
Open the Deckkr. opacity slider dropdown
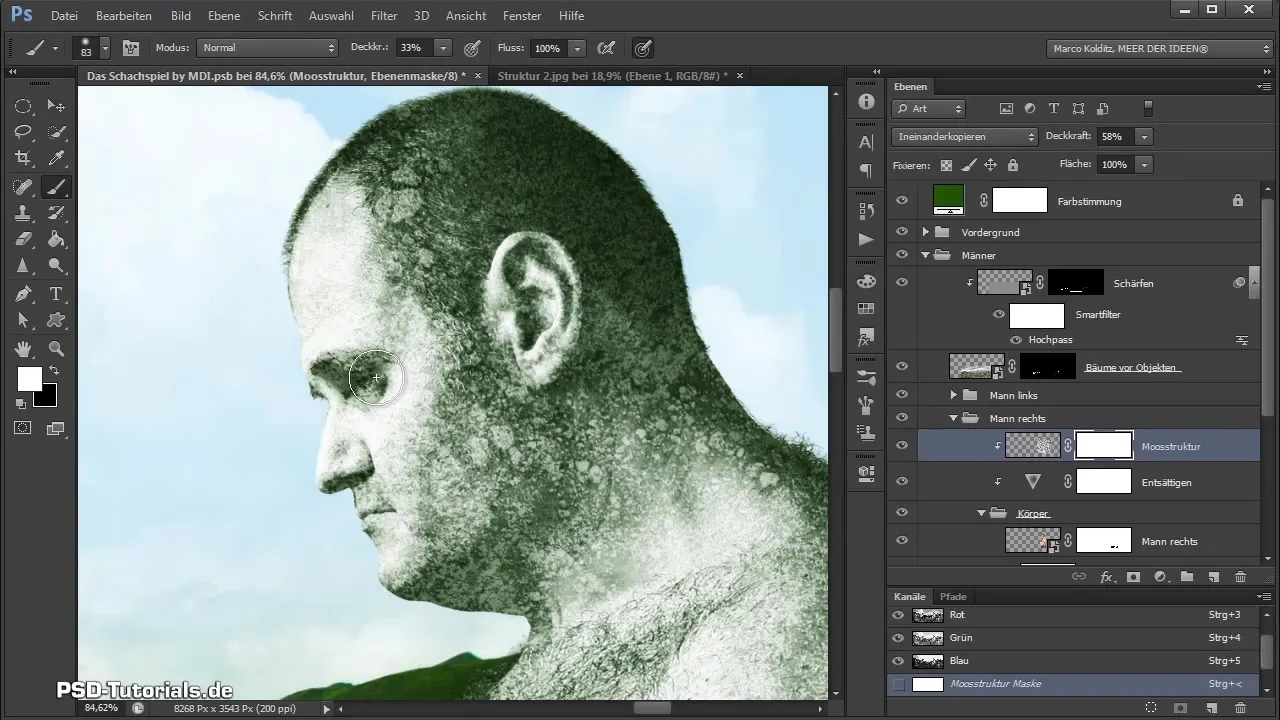pyautogui.click(x=443, y=47)
